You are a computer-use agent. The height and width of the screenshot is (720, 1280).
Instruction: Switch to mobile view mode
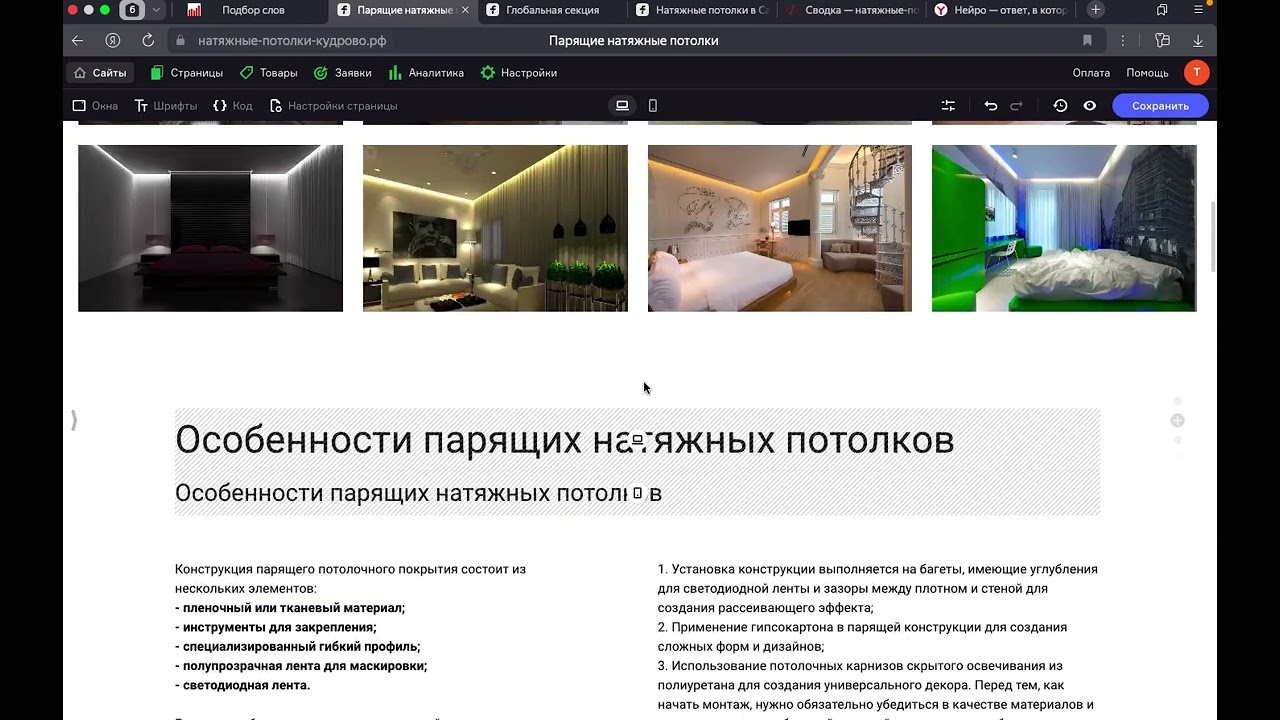653,106
